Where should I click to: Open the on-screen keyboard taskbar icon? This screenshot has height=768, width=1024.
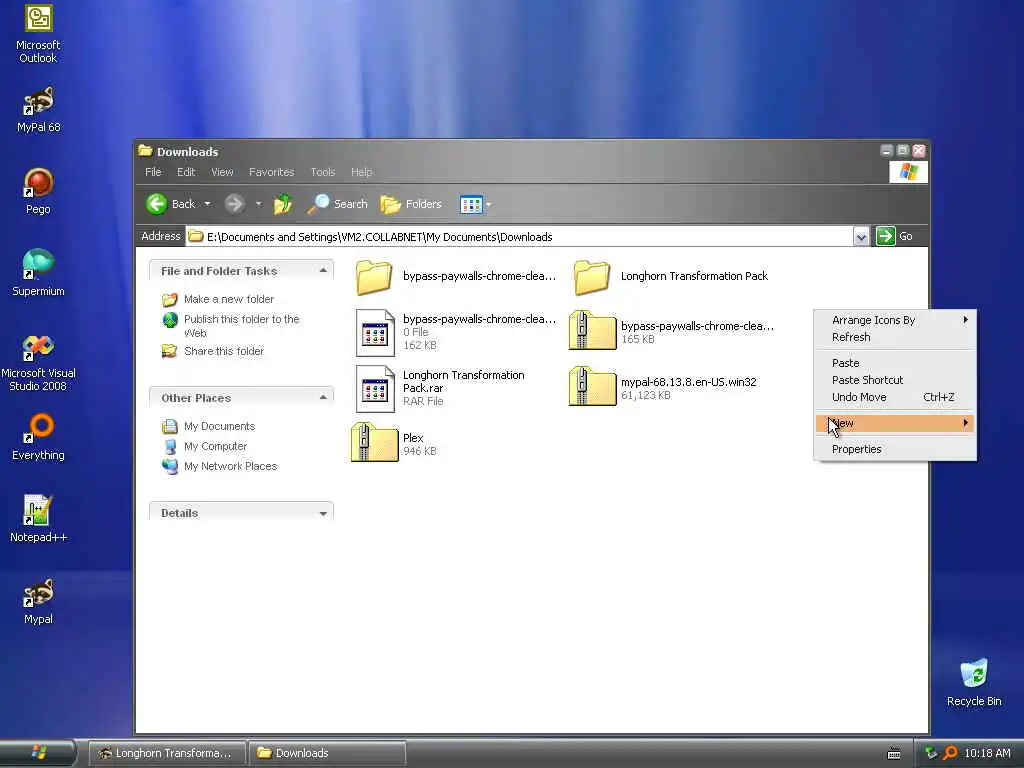[894, 754]
